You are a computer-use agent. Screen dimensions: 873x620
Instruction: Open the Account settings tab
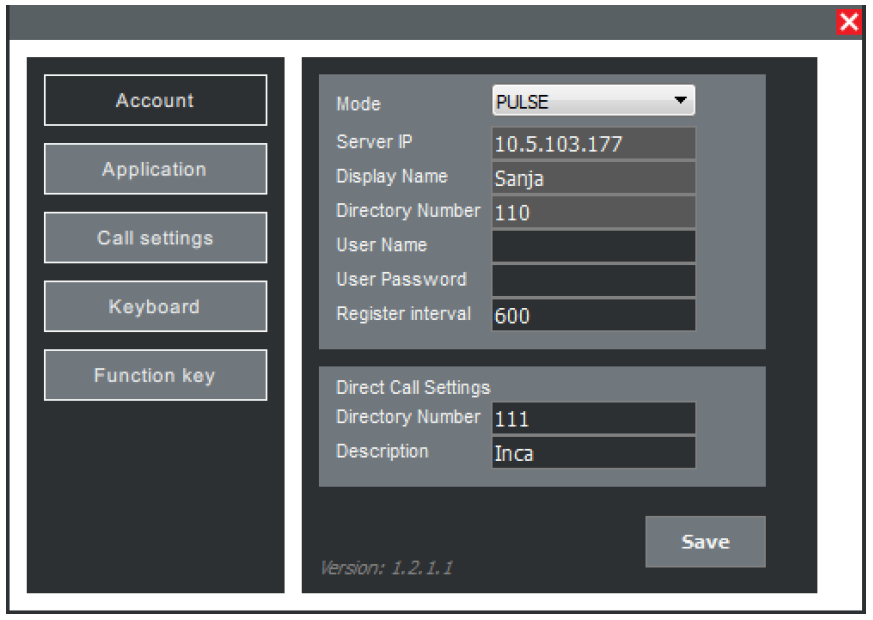click(x=155, y=100)
